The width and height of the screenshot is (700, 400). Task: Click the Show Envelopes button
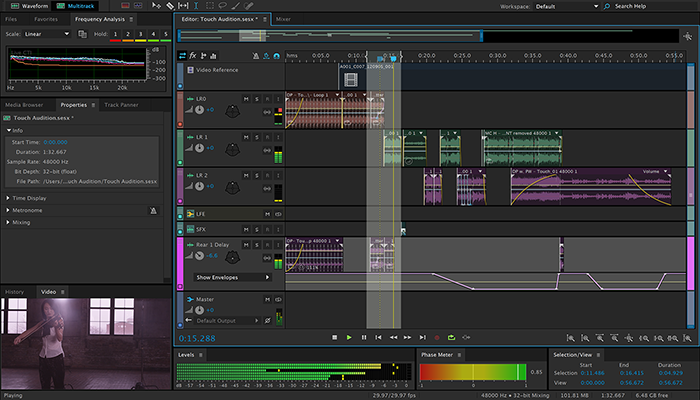coord(230,277)
